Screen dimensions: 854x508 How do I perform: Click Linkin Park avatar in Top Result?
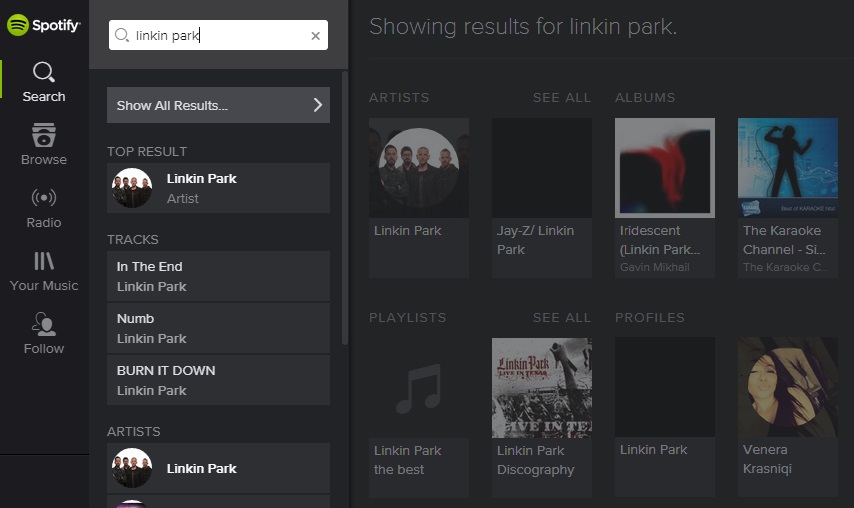pos(132,188)
